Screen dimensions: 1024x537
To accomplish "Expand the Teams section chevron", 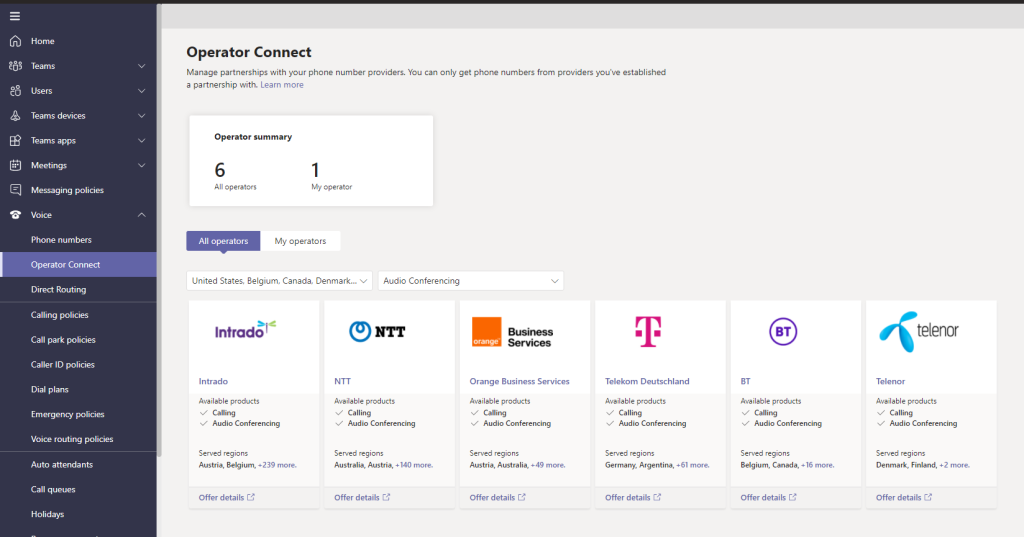I will 141,66.
